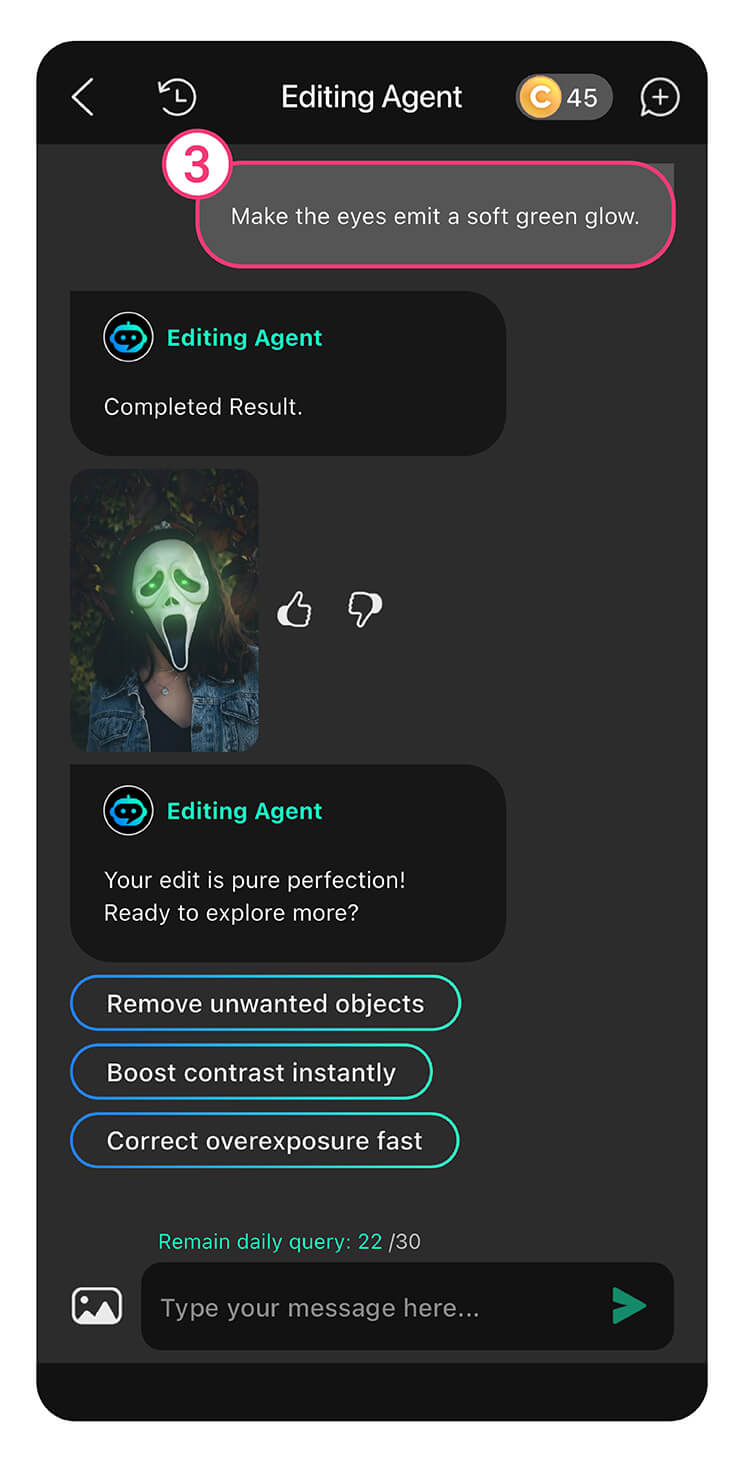Image resolution: width=744 pixels, height=1462 pixels.
Task: Tap the Editing Agent header title
Action: [371, 97]
